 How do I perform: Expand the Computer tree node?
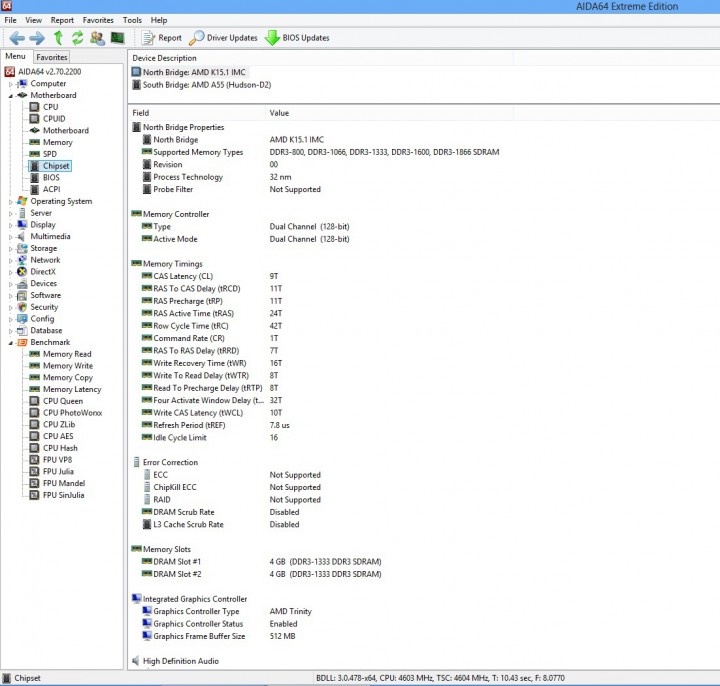point(11,84)
